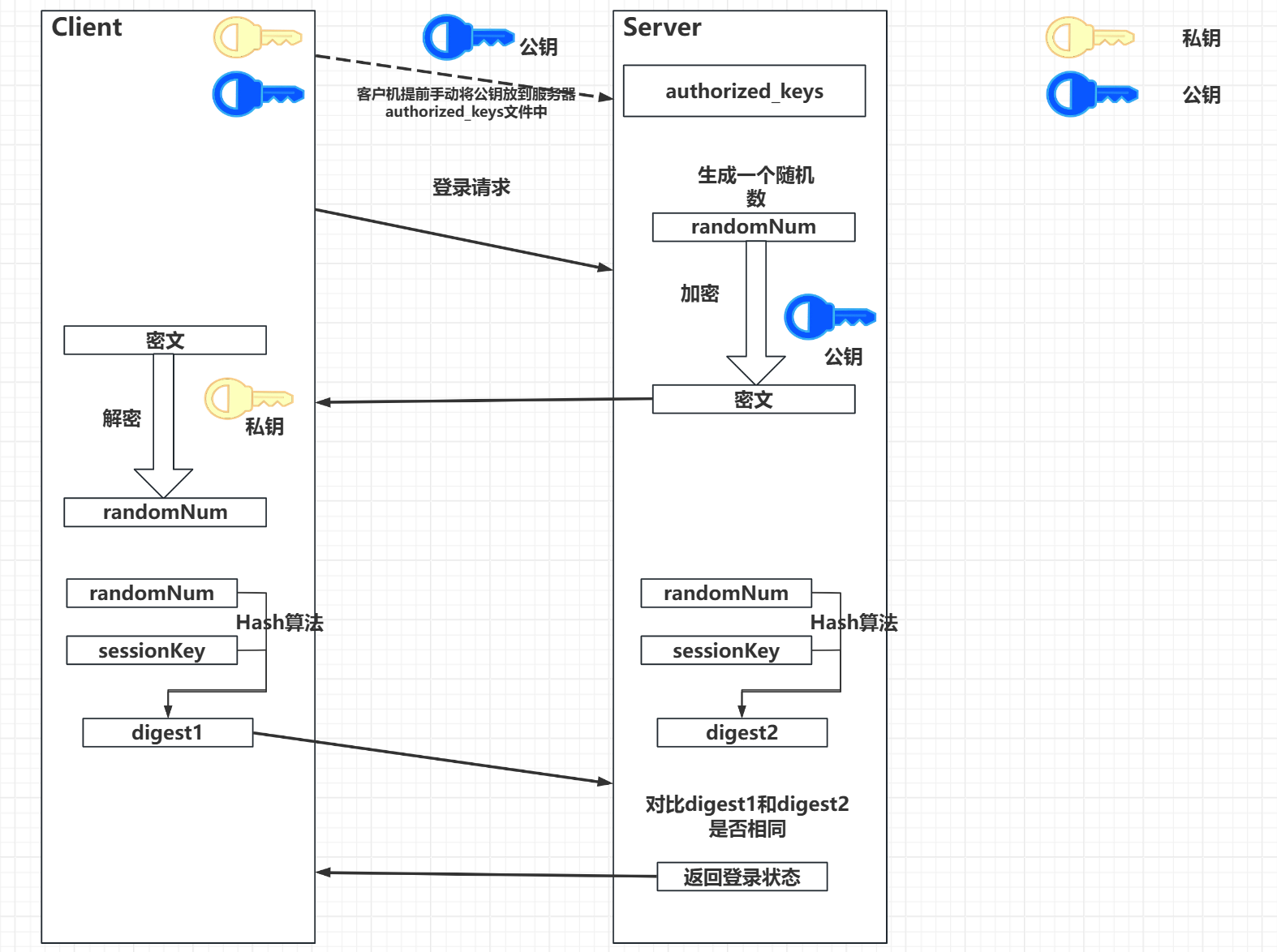The width and height of the screenshot is (1277, 952).
Task: Select the 密文 box in the Client column
Action: [x=165, y=340]
